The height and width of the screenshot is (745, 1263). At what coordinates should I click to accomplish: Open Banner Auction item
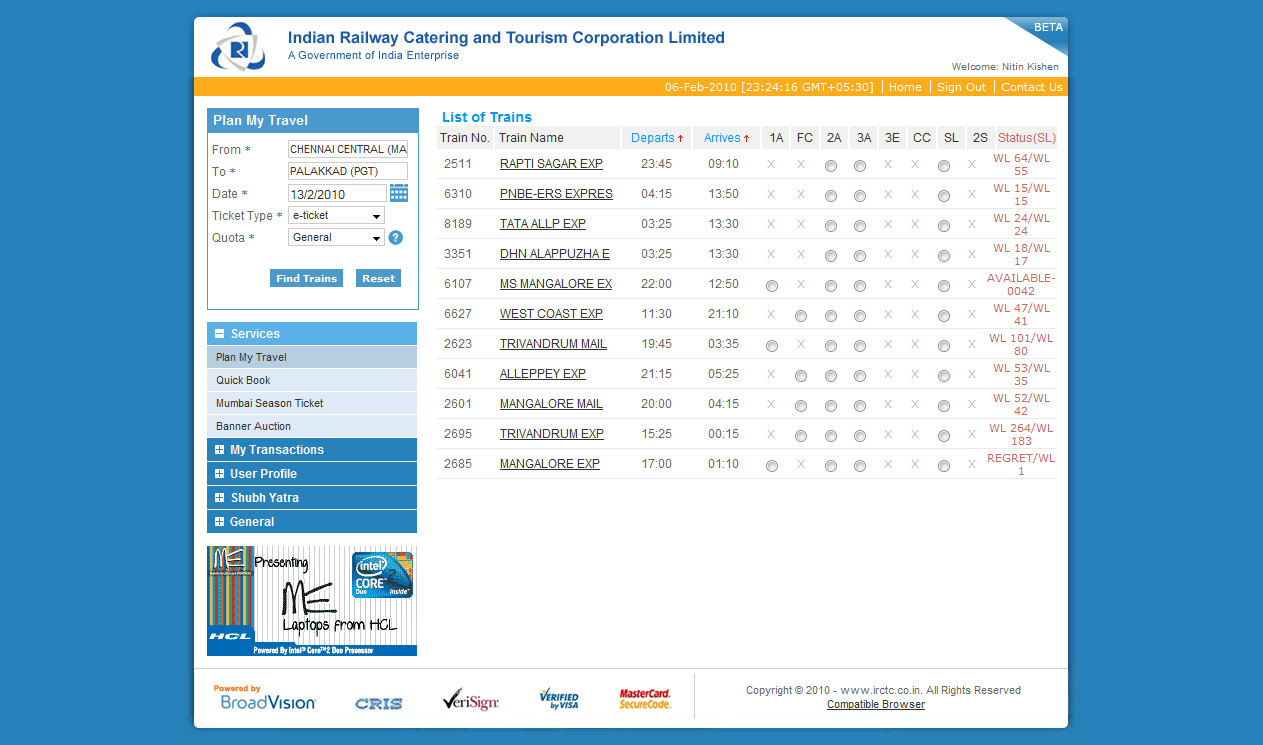coord(312,426)
